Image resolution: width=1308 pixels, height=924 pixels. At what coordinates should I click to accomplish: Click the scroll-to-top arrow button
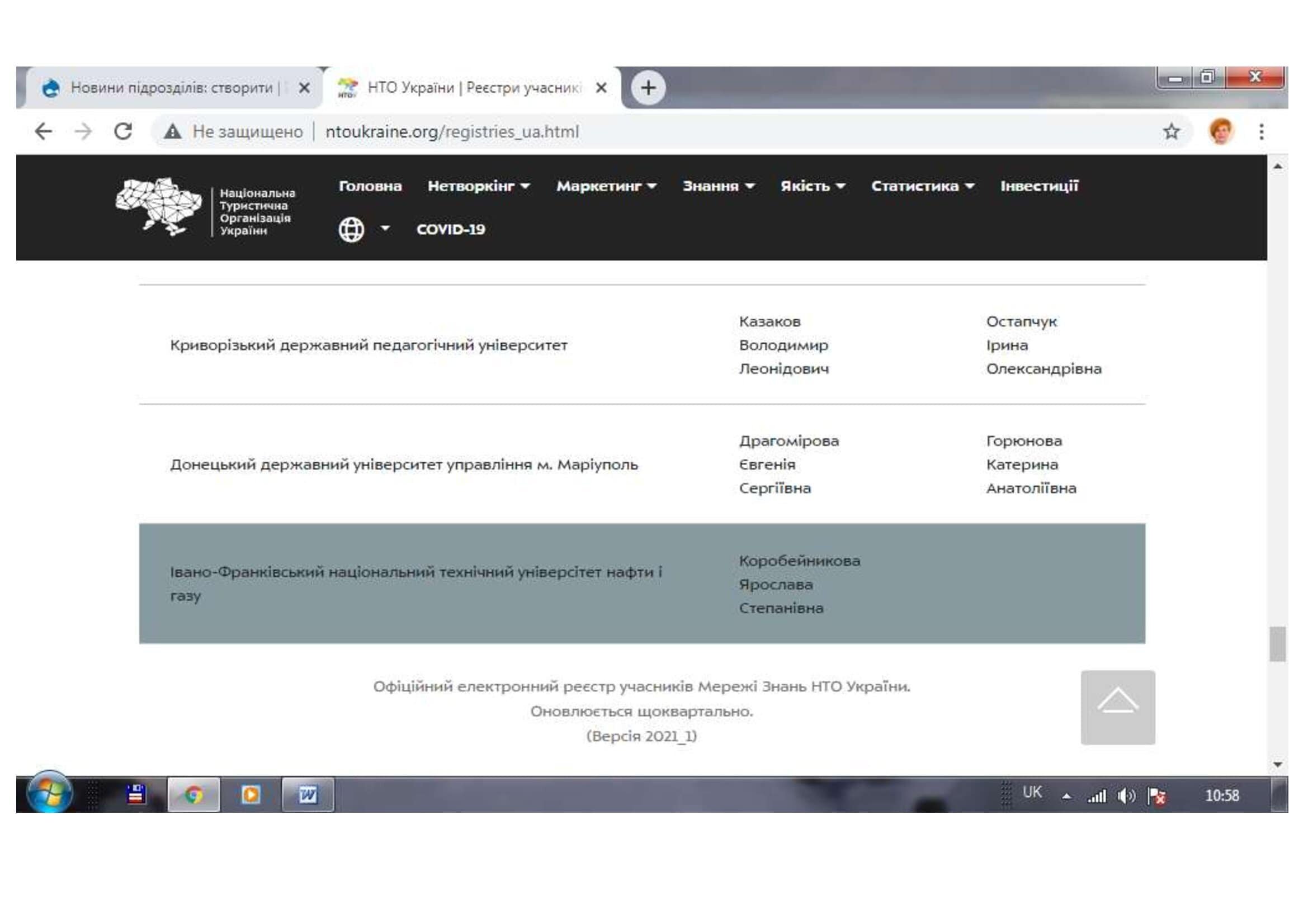click(x=1117, y=707)
